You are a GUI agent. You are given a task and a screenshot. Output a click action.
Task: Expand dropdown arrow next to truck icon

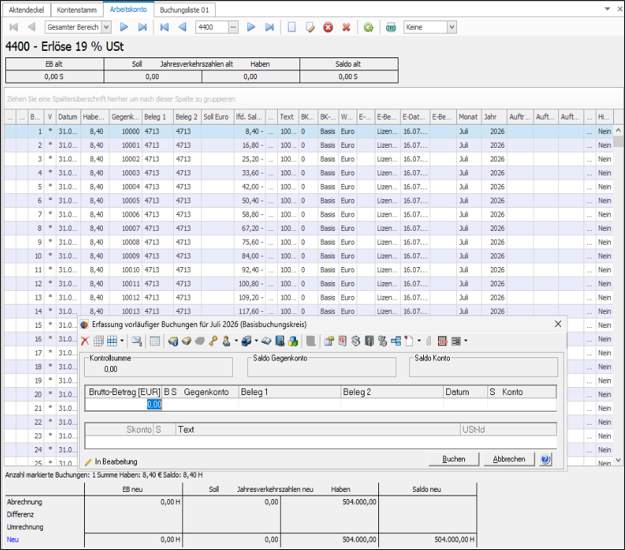[256, 341]
